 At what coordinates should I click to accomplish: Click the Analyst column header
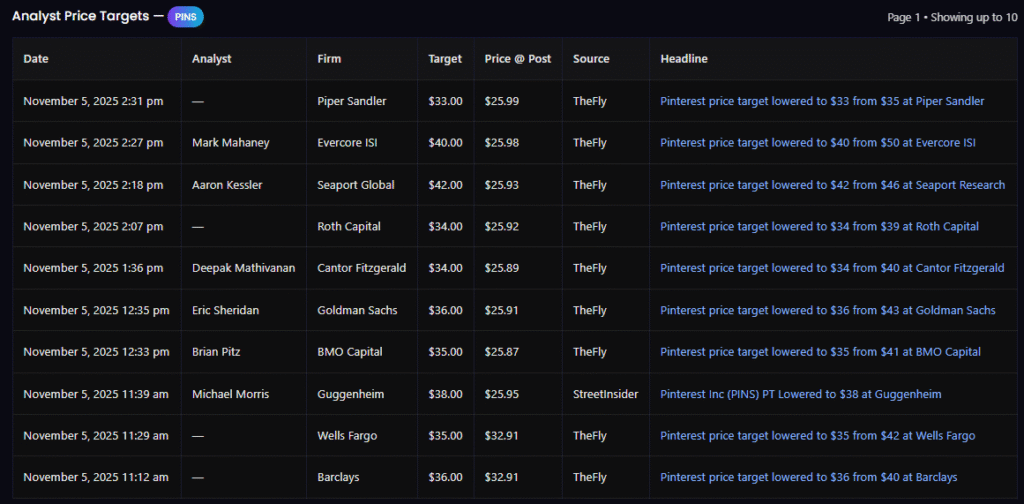pos(211,59)
